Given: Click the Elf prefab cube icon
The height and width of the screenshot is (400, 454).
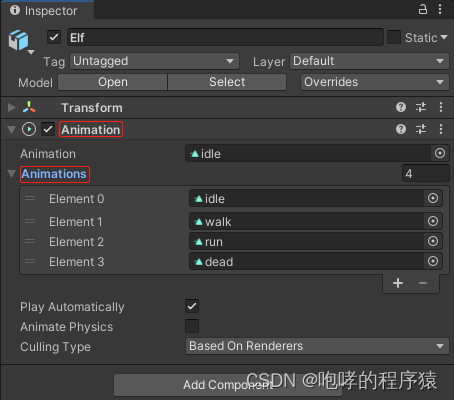Looking at the screenshot, I should click(x=18, y=40).
